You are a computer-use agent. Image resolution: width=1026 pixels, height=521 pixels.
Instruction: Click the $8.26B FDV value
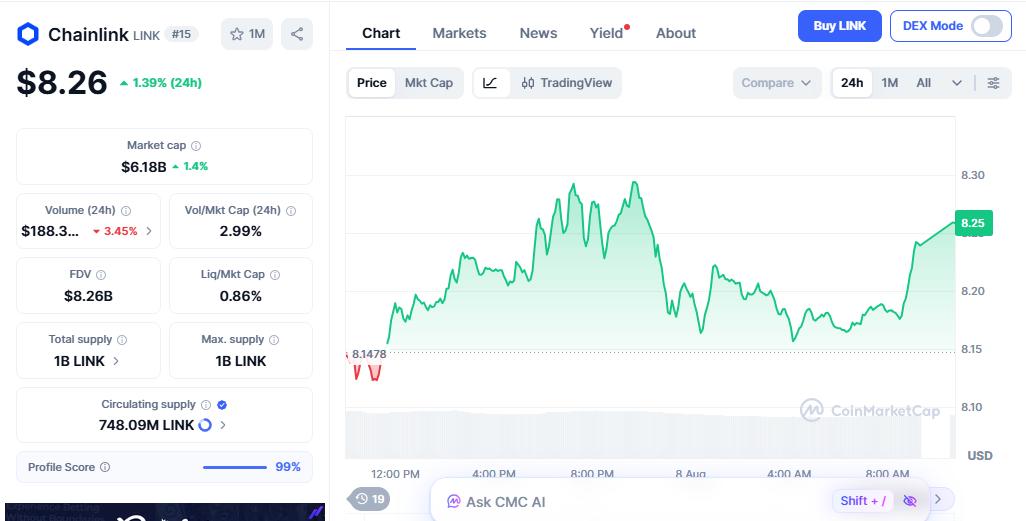(88, 296)
